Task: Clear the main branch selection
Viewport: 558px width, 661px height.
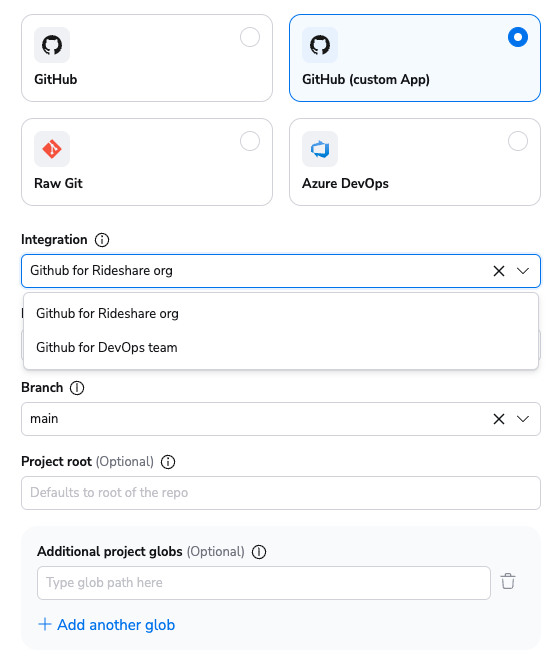Action: (499, 419)
